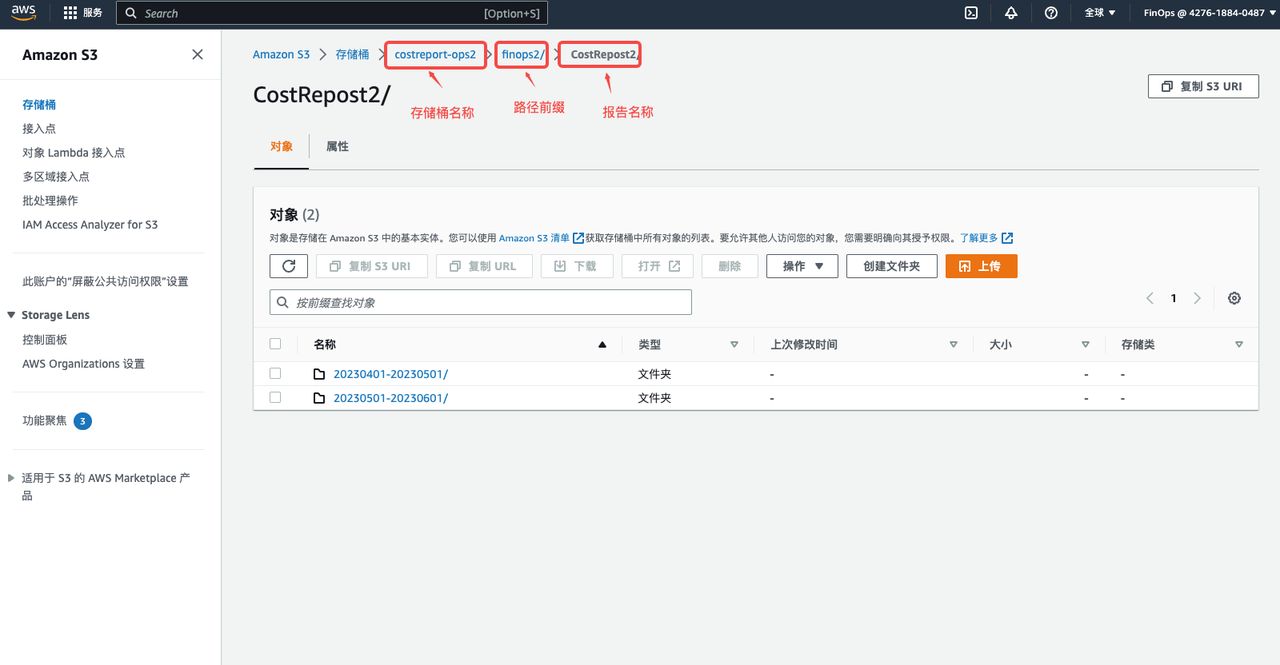Click the 了解更多 link
This screenshot has height=665, width=1280.
[x=979, y=238]
